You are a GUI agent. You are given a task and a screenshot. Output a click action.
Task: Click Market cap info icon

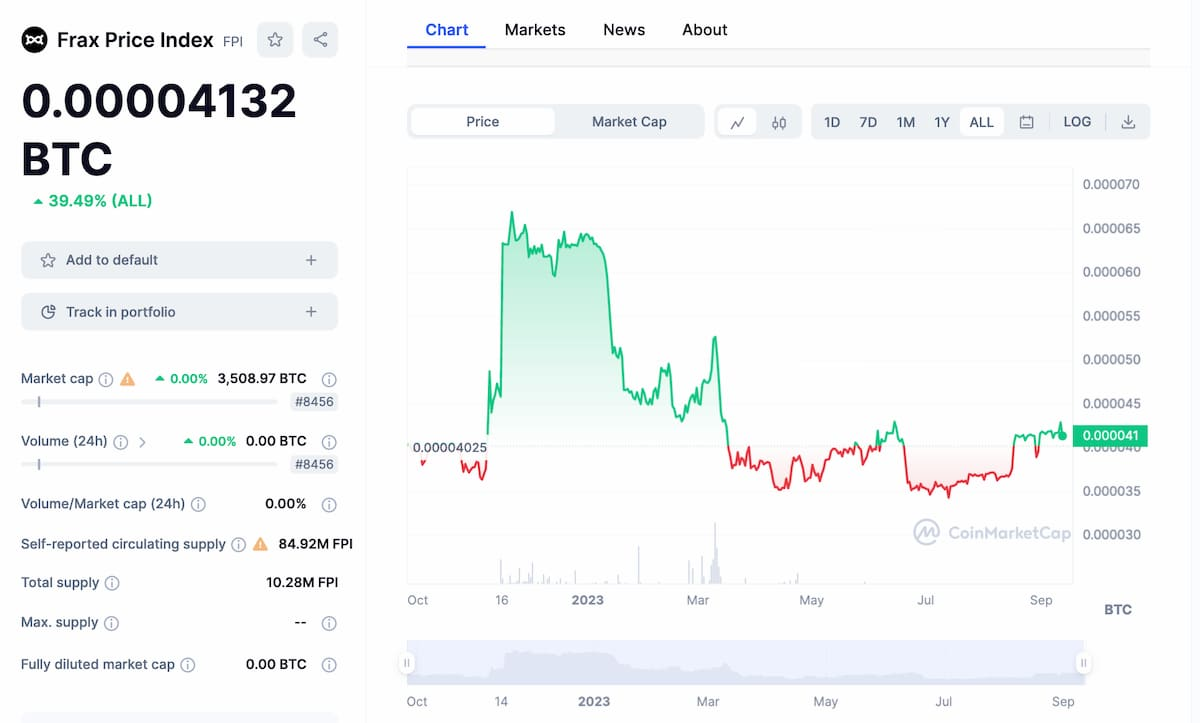(x=106, y=379)
